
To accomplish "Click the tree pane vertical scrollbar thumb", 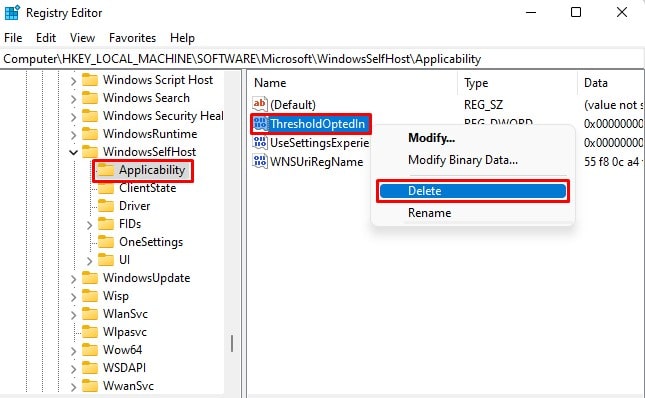I will 232,343.
